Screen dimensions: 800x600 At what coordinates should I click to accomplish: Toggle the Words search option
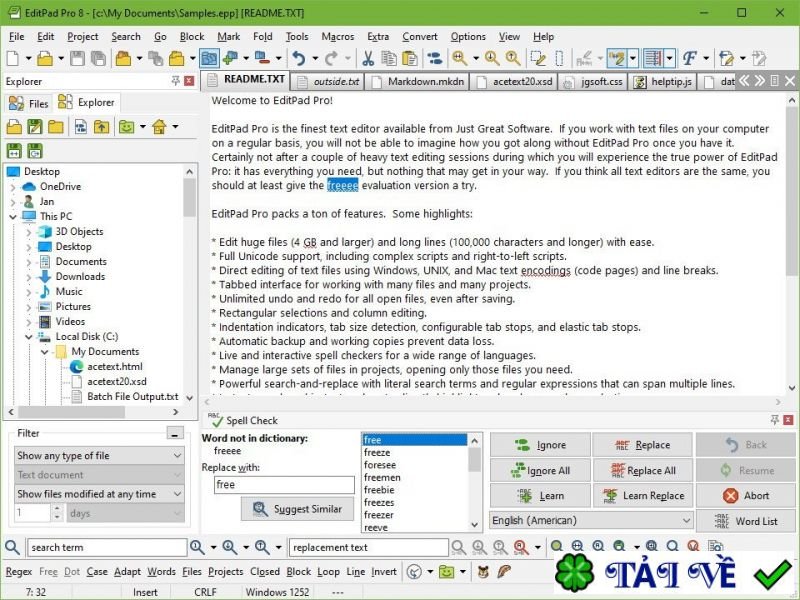pyautogui.click(x=161, y=572)
